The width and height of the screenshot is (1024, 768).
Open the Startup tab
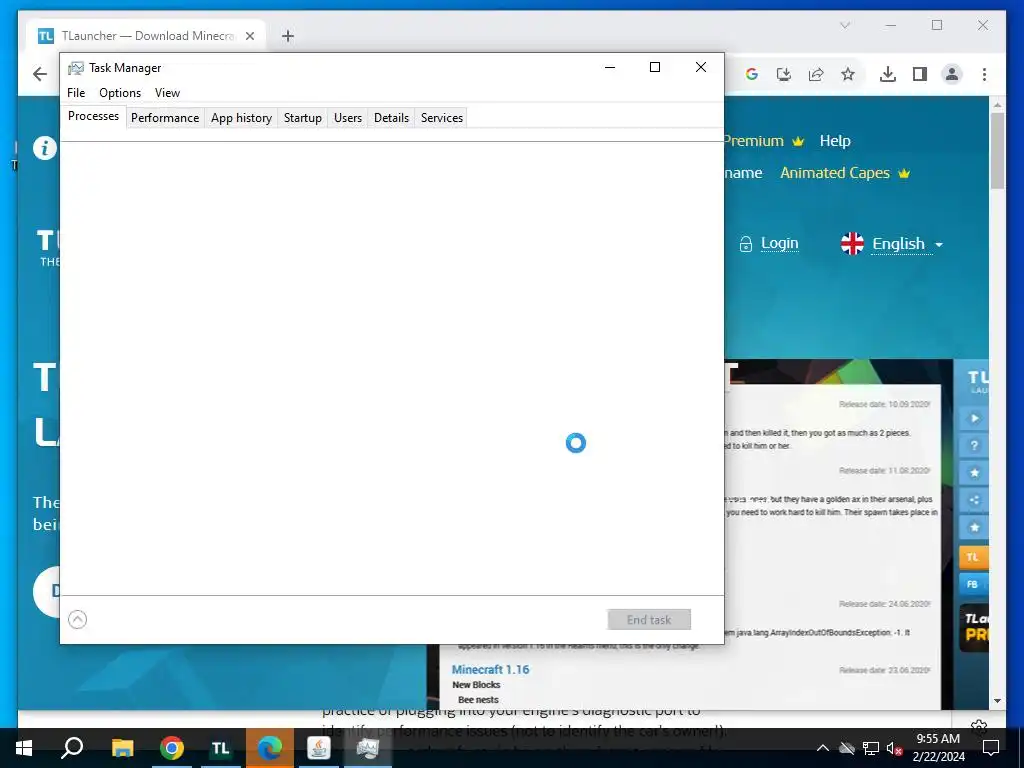(302, 118)
